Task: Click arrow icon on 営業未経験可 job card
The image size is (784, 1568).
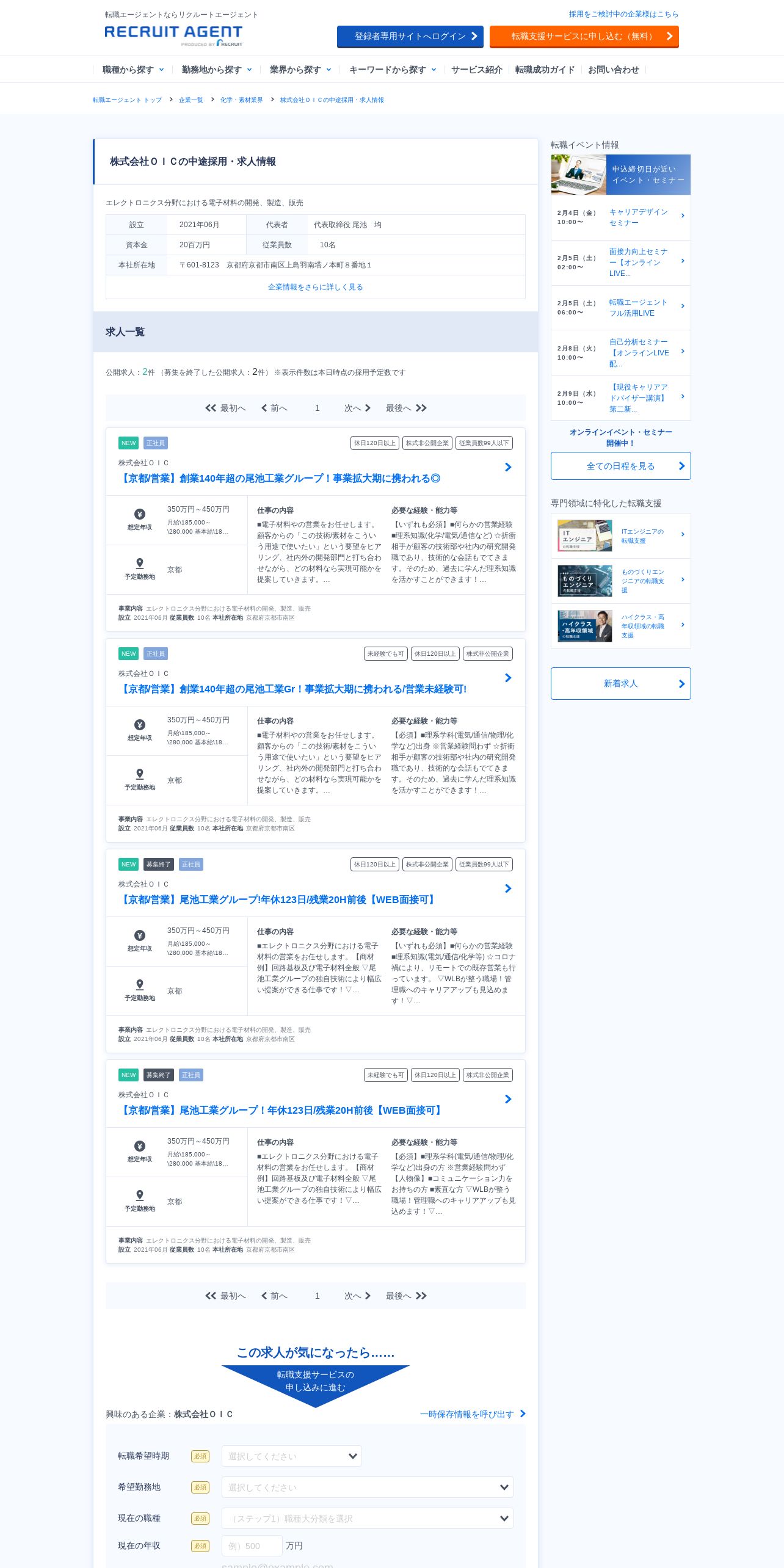Action: pyautogui.click(x=508, y=678)
